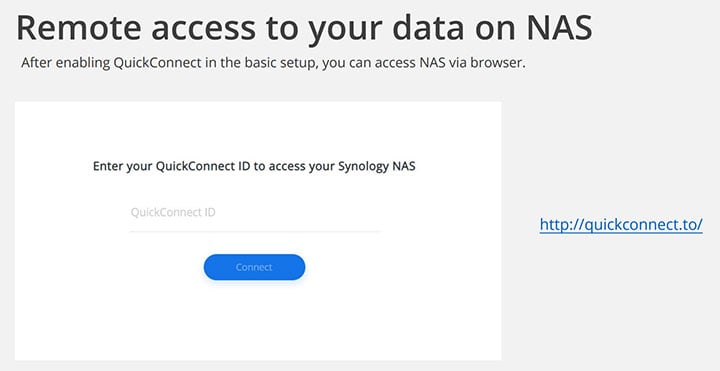This screenshot has width=720, height=371.
Task: Click 'Synology NAS' in the prompt text
Action: coord(377,166)
